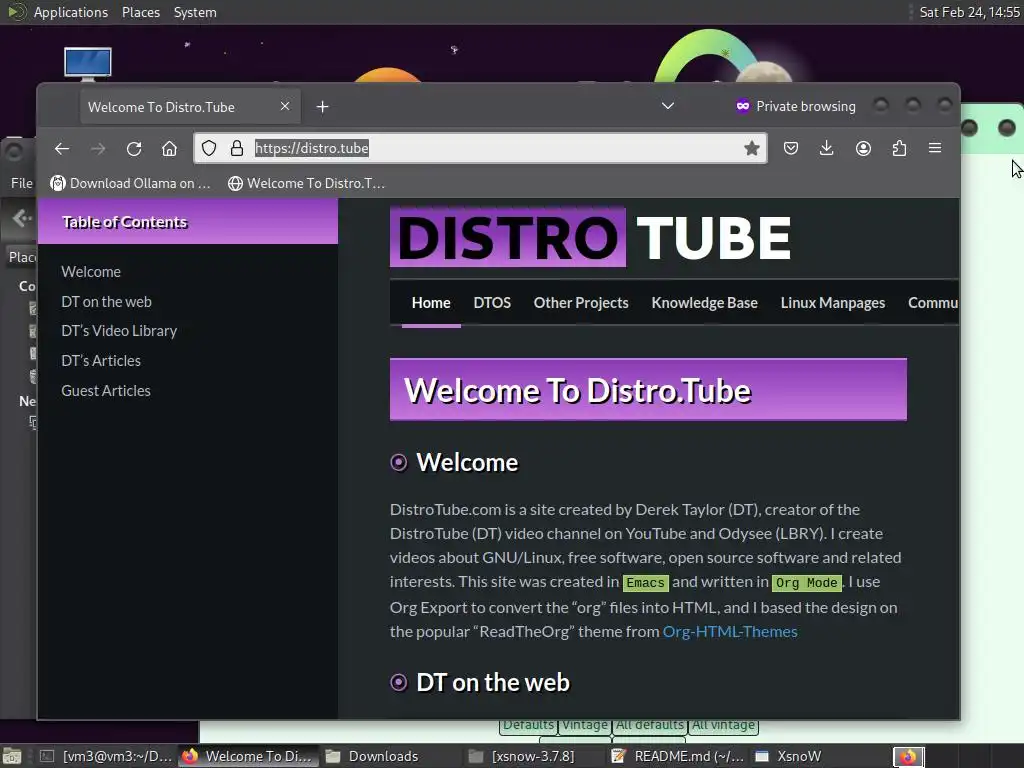Click the bullet icon beside Welcome heading

398,462
